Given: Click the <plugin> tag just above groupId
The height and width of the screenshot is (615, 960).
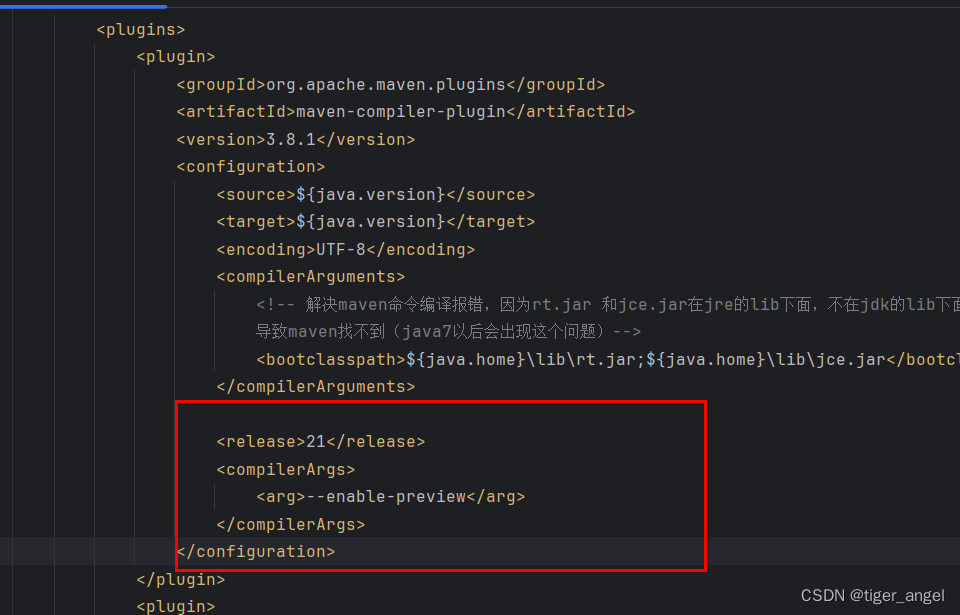Looking at the screenshot, I should coord(176,56).
